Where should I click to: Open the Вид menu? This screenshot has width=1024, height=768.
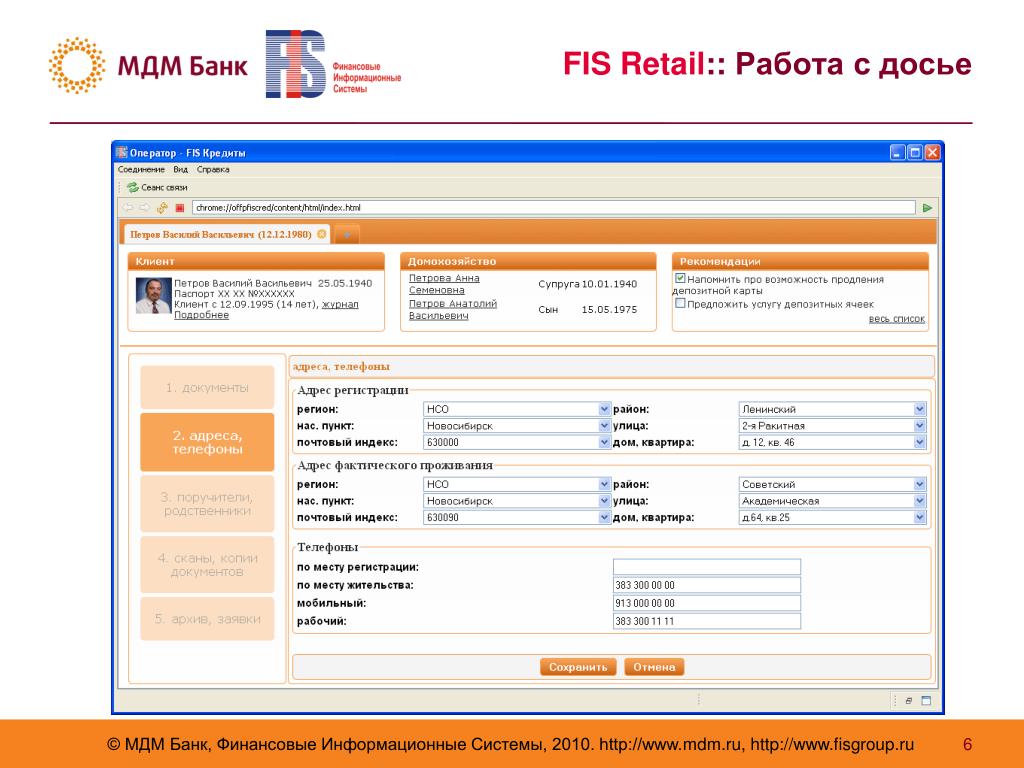click(181, 169)
